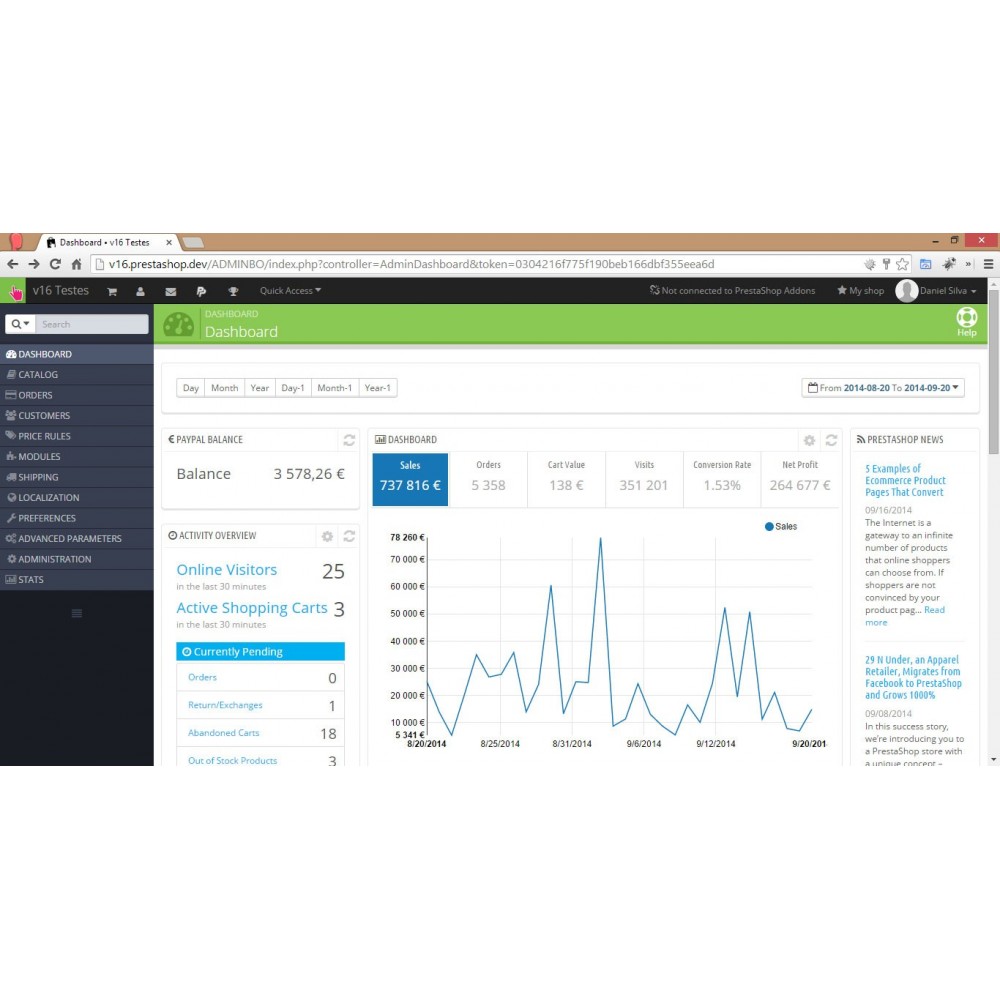
Task: Open the My shop link
Action: coord(861,291)
